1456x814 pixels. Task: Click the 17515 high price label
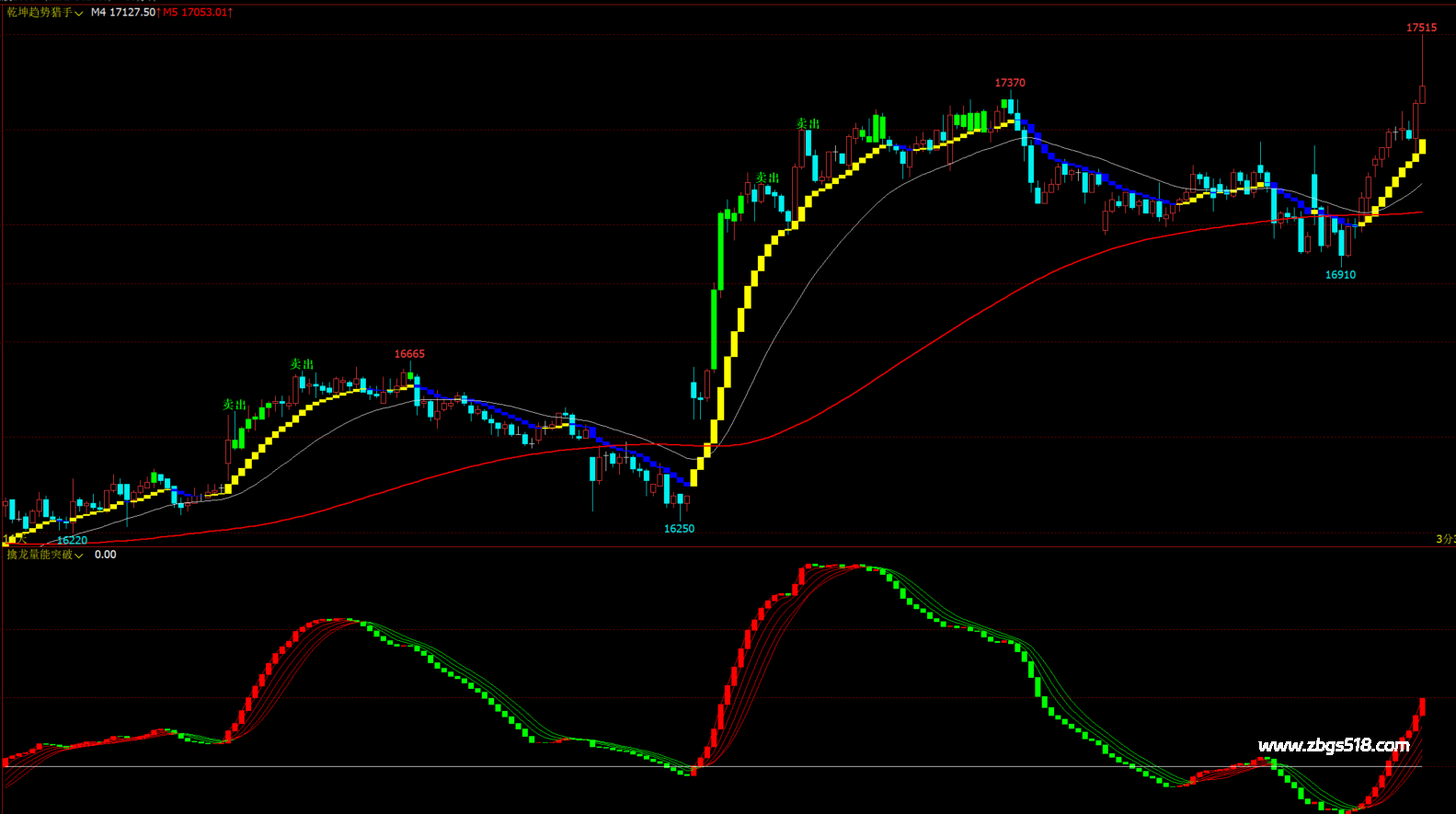[1421, 28]
